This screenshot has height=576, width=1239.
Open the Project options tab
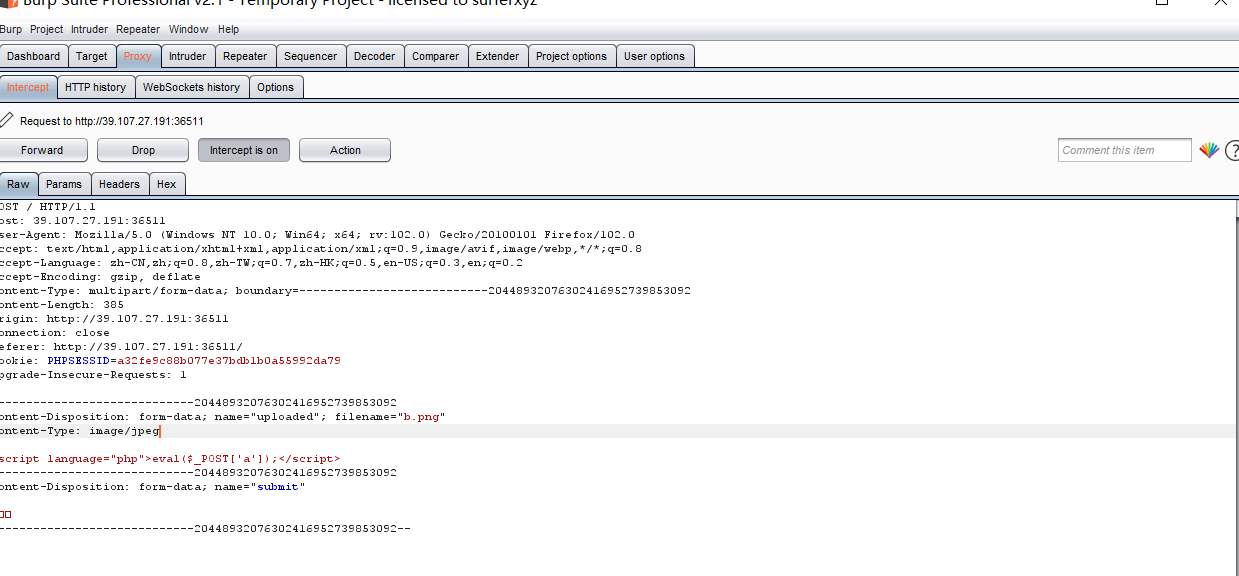click(x=571, y=56)
